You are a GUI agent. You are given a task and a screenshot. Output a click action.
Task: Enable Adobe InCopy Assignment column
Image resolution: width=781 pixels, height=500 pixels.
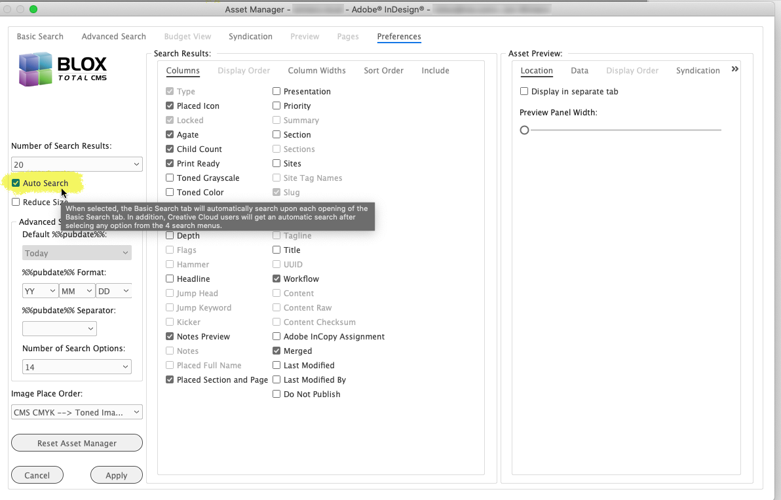[x=276, y=337]
